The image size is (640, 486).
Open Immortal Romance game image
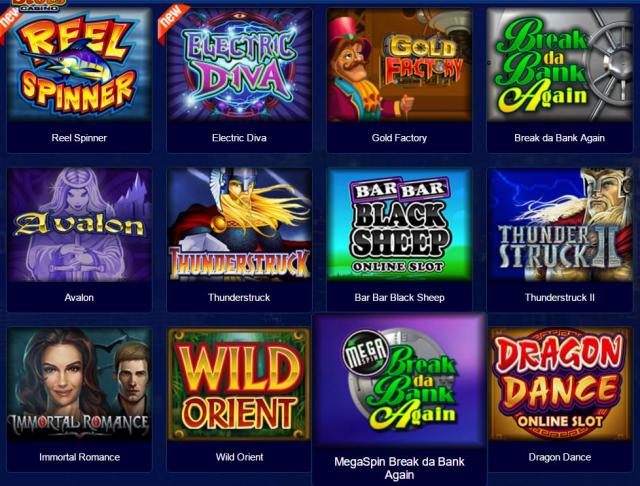pos(79,384)
